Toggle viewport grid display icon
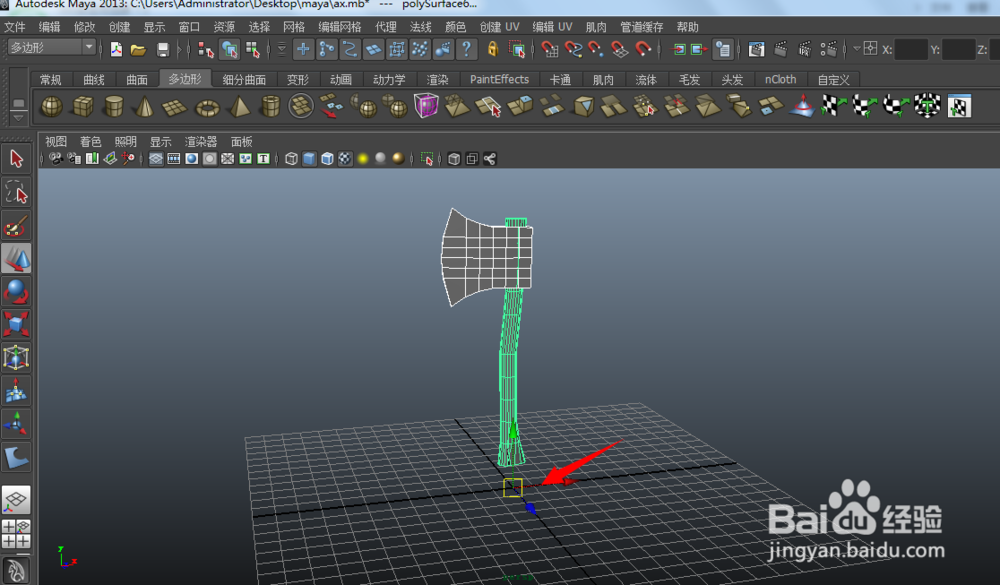 click(x=156, y=159)
